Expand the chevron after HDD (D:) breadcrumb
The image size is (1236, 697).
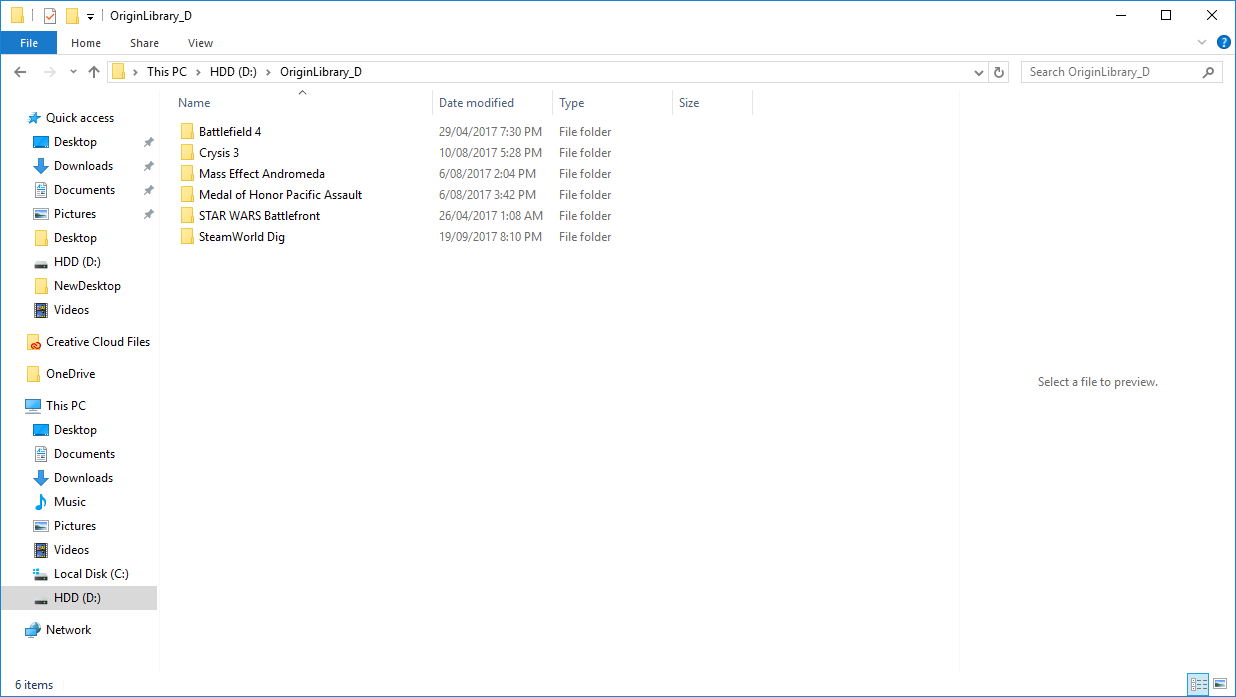268,72
